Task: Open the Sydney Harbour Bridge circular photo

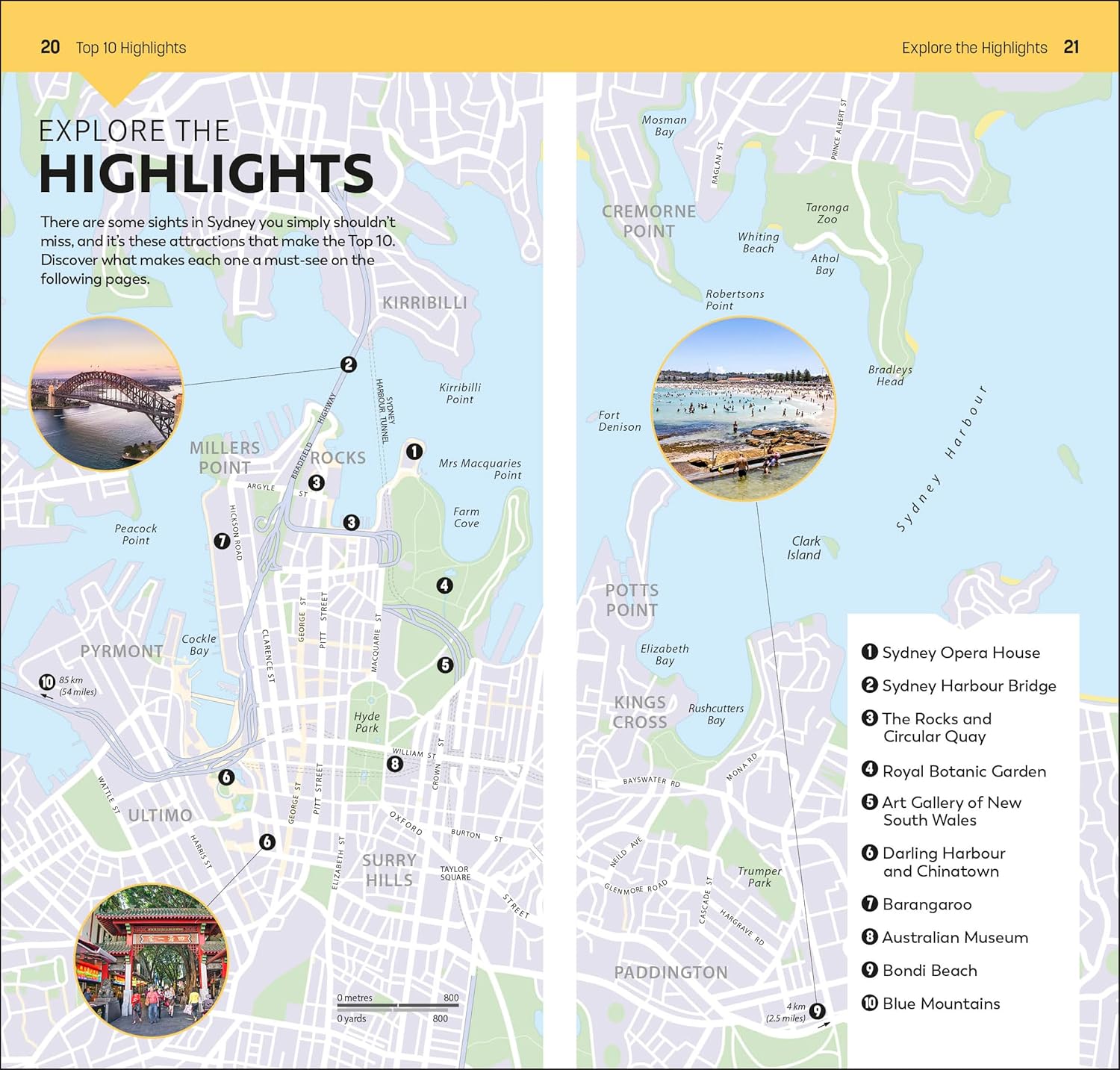Action: point(106,393)
